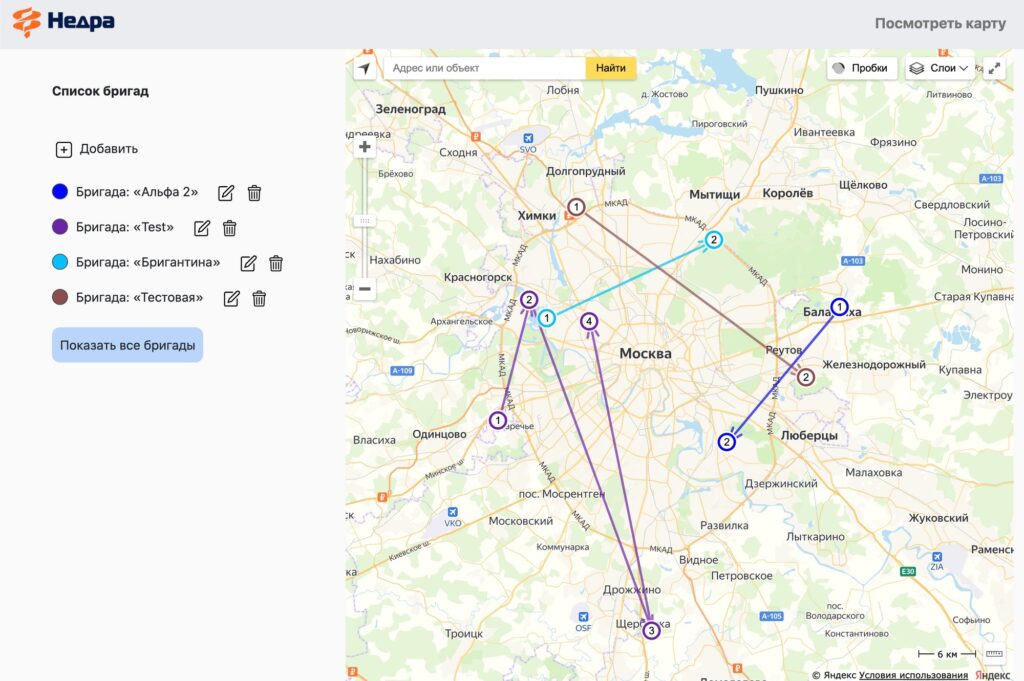Select Бригада: «Бригантина» text
This screenshot has width=1024, height=681.
pyautogui.click(x=148, y=262)
